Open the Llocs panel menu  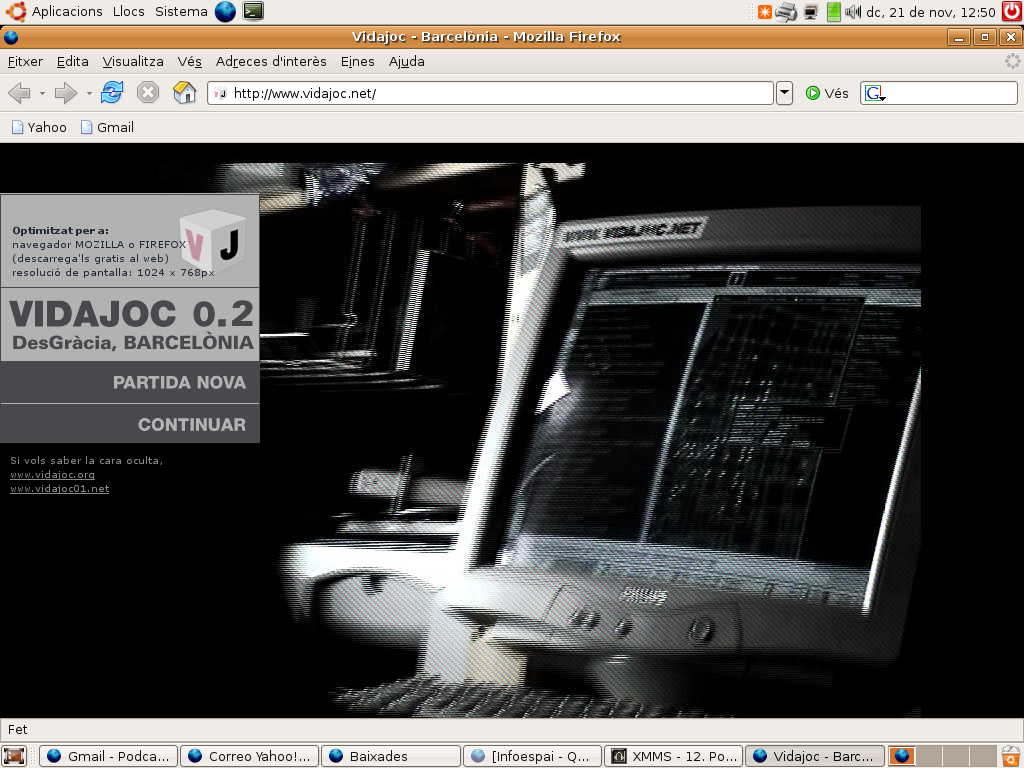(x=129, y=12)
